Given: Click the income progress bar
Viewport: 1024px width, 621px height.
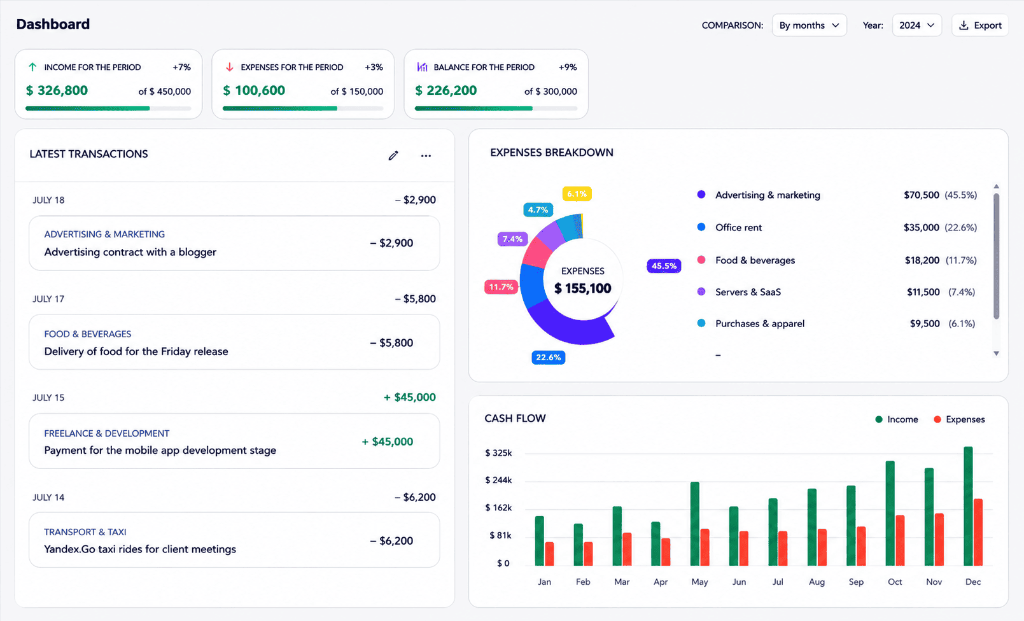Looking at the screenshot, I should (x=108, y=108).
